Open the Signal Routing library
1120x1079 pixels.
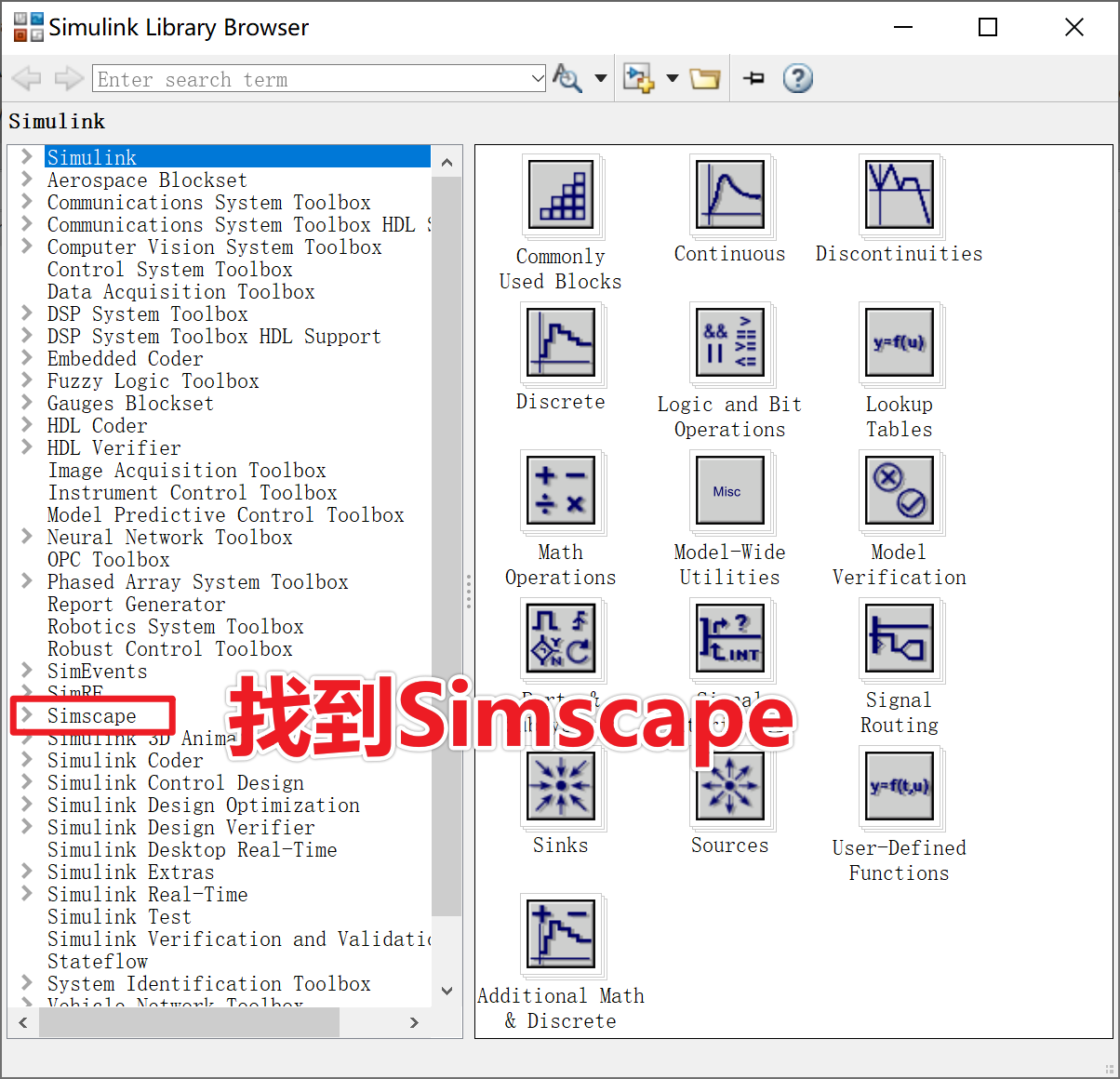point(899,639)
